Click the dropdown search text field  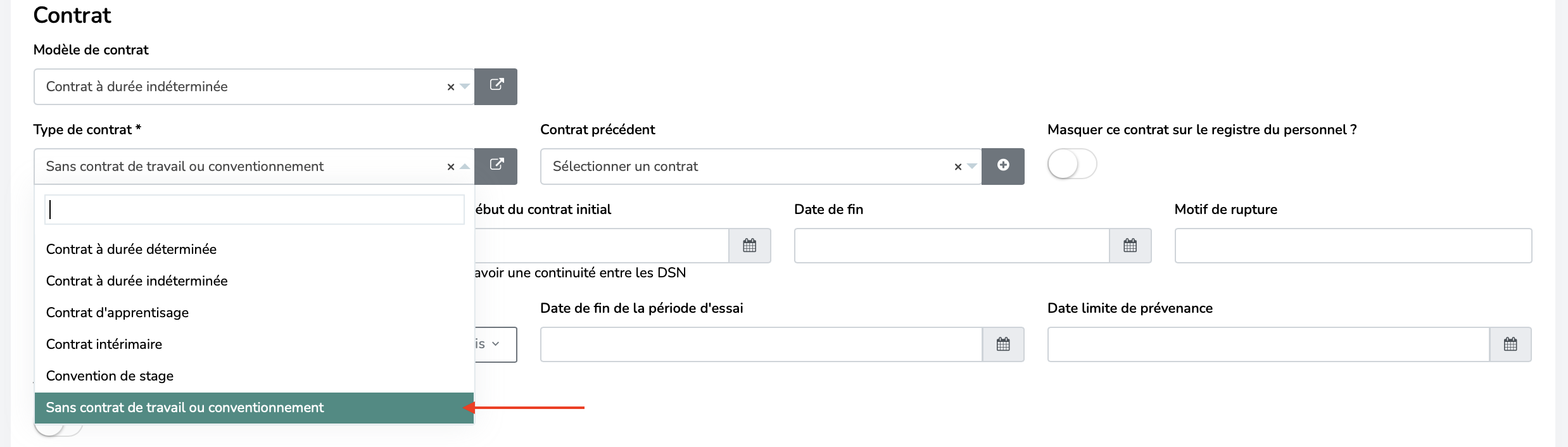pyautogui.click(x=255, y=210)
